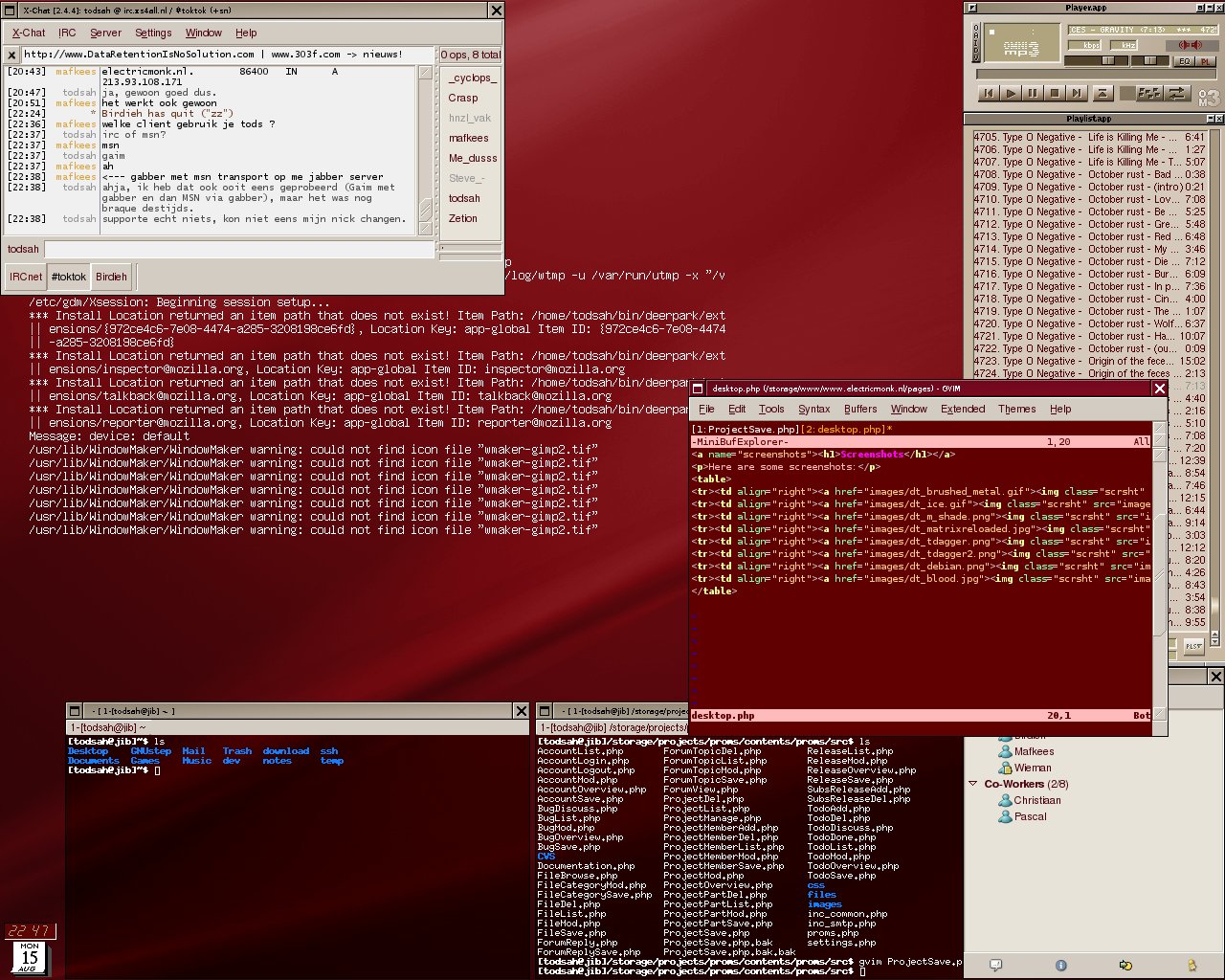Click the X-Chat message input box
Viewport: 1225px width, 980px height.
tap(239, 249)
